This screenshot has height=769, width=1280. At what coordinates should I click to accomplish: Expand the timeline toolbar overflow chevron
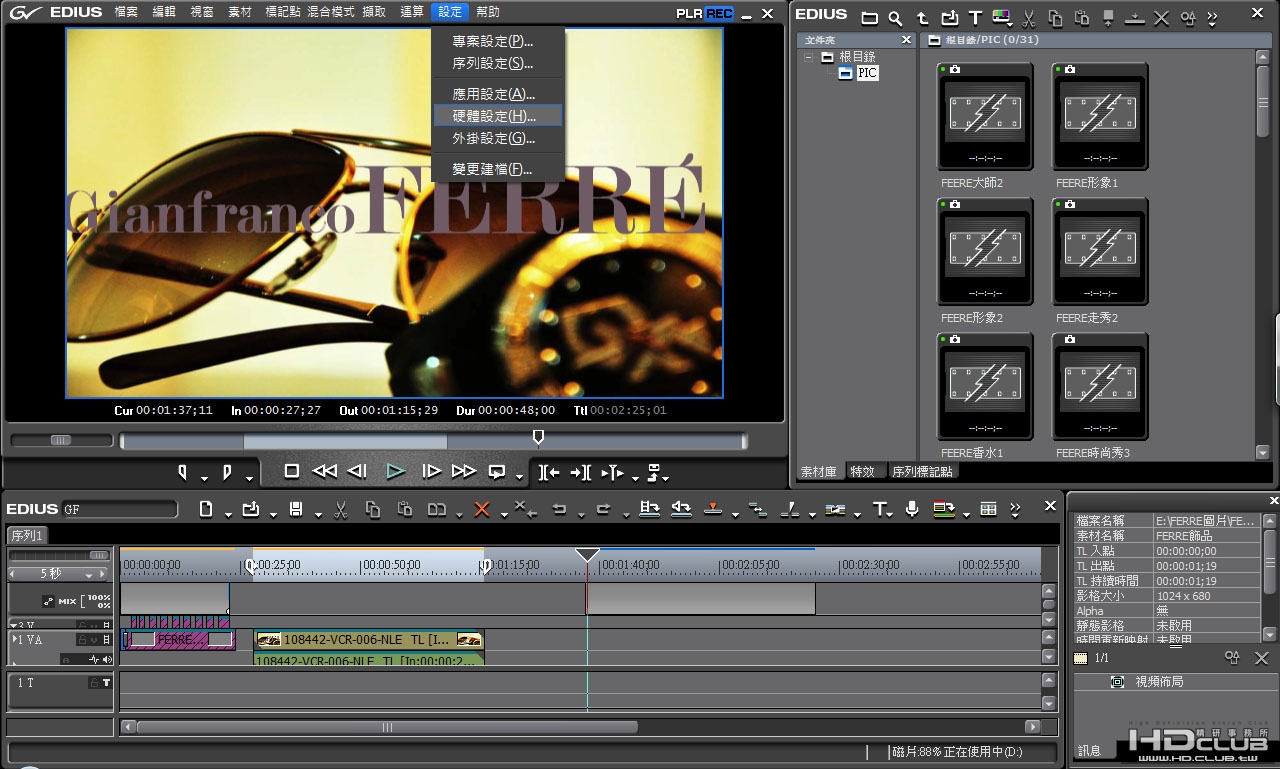(1017, 509)
